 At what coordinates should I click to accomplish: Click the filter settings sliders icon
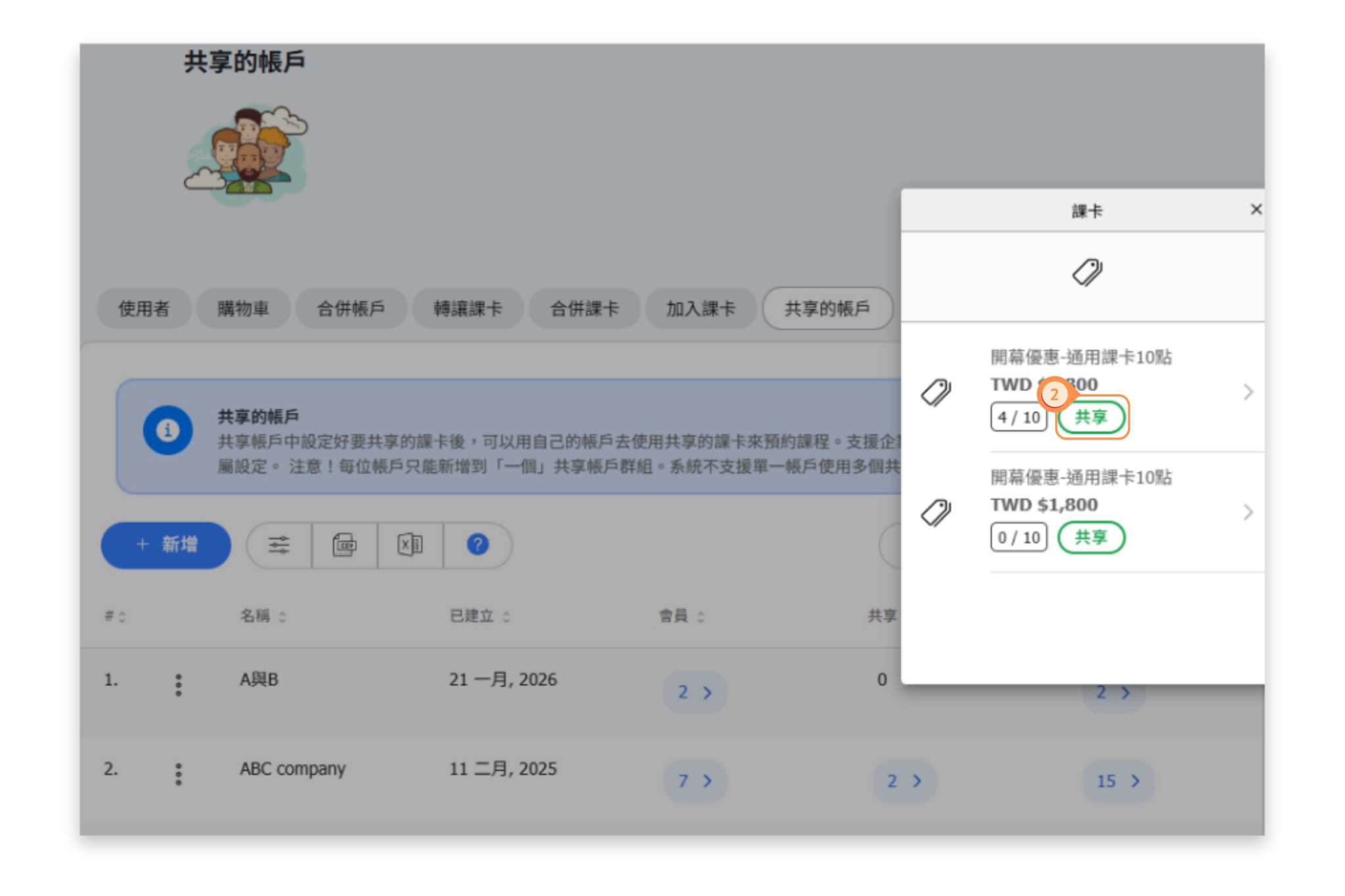(x=279, y=545)
